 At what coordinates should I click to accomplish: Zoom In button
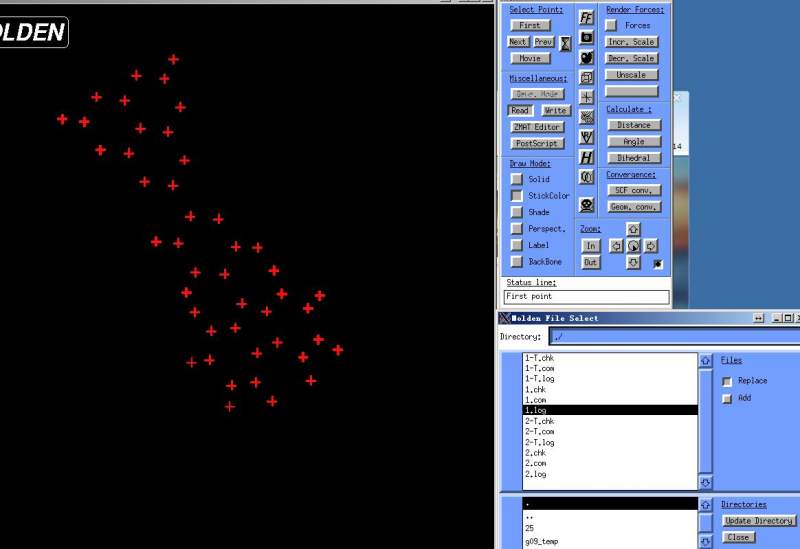pyautogui.click(x=591, y=246)
